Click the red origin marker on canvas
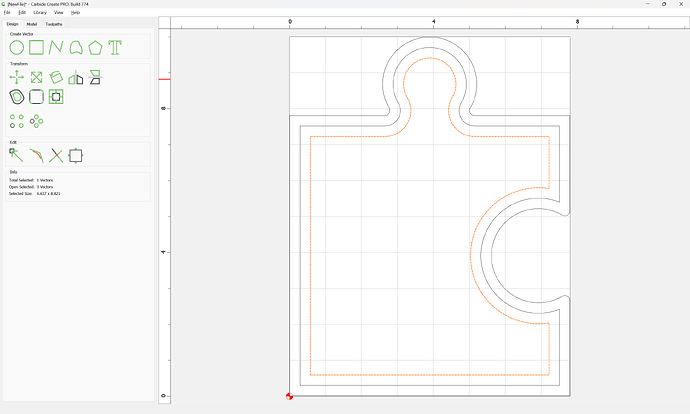 point(290,396)
